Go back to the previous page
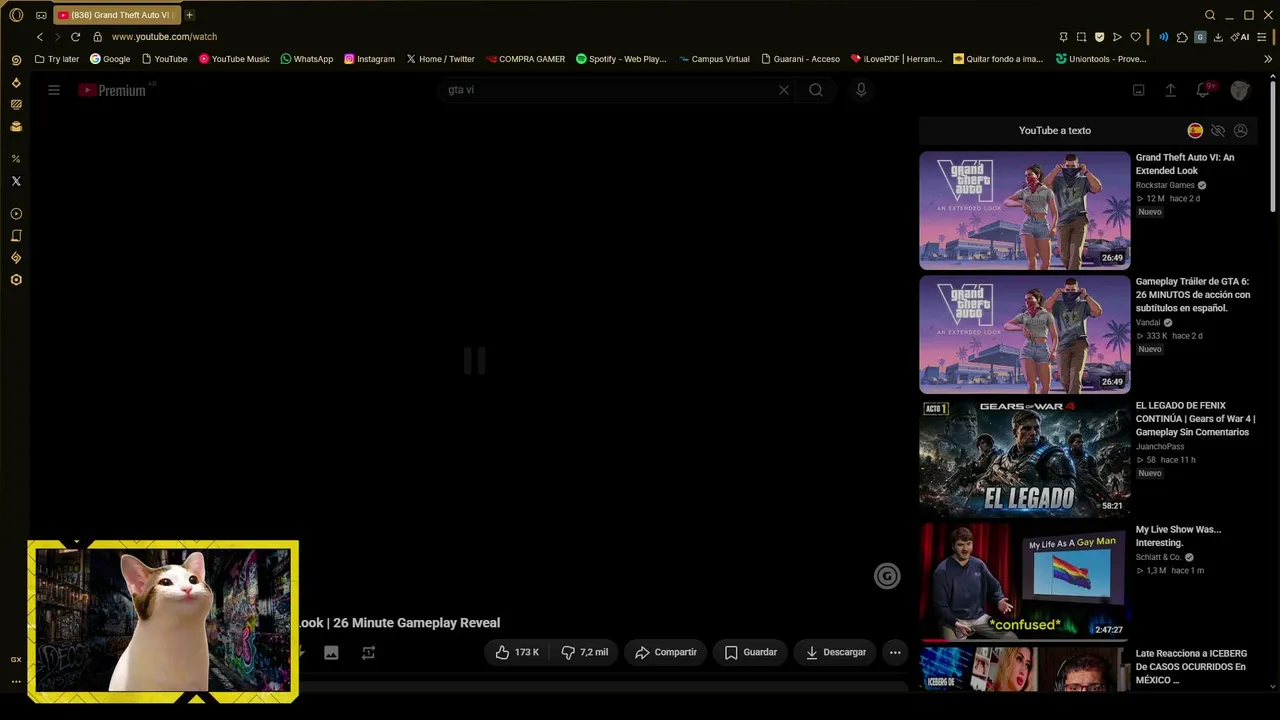 (40, 37)
